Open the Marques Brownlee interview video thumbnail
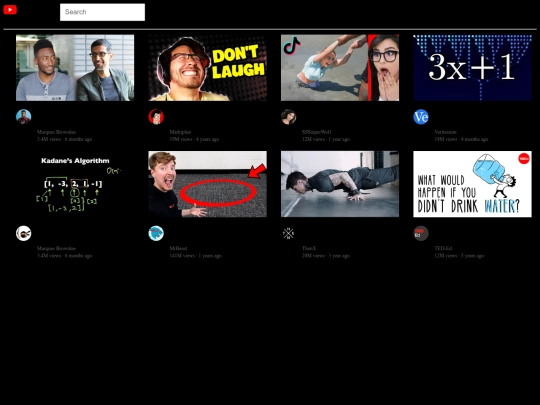This screenshot has width=540, height=405. pyautogui.click(x=75, y=68)
